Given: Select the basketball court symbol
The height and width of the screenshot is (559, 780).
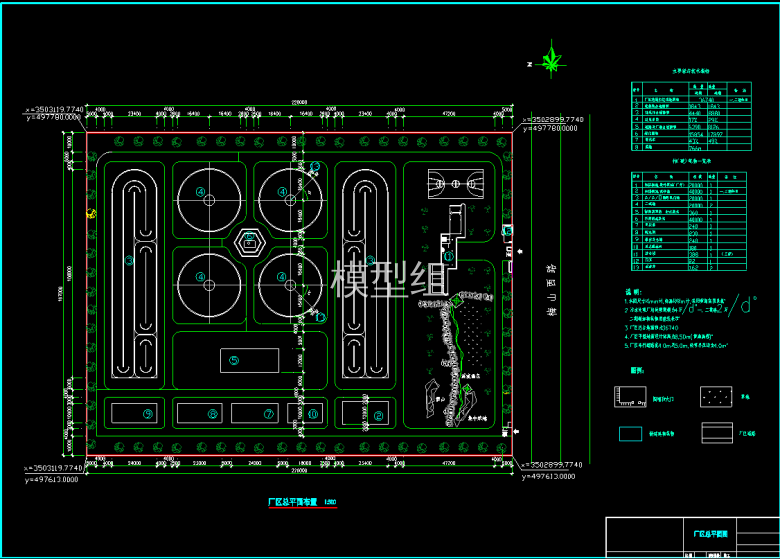Looking at the screenshot, I should 449,184.
